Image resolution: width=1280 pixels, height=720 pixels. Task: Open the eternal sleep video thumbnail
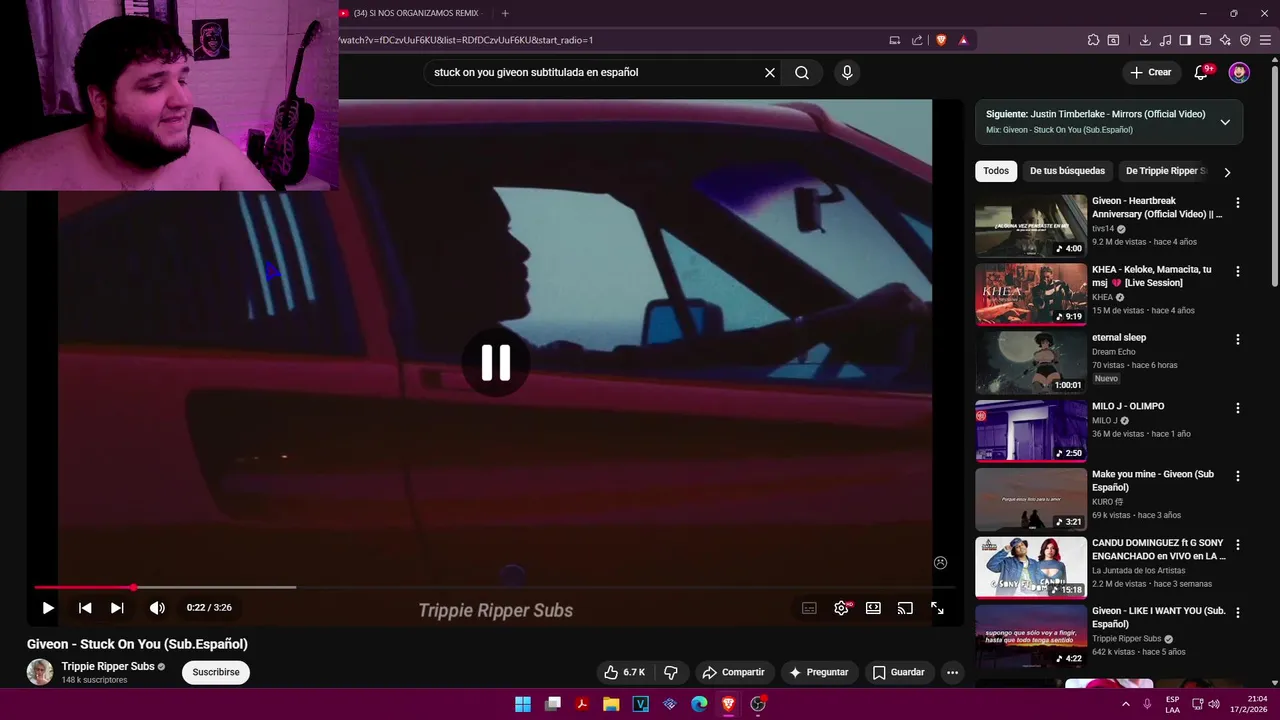pyautogui.click(x=1031, y=363)
